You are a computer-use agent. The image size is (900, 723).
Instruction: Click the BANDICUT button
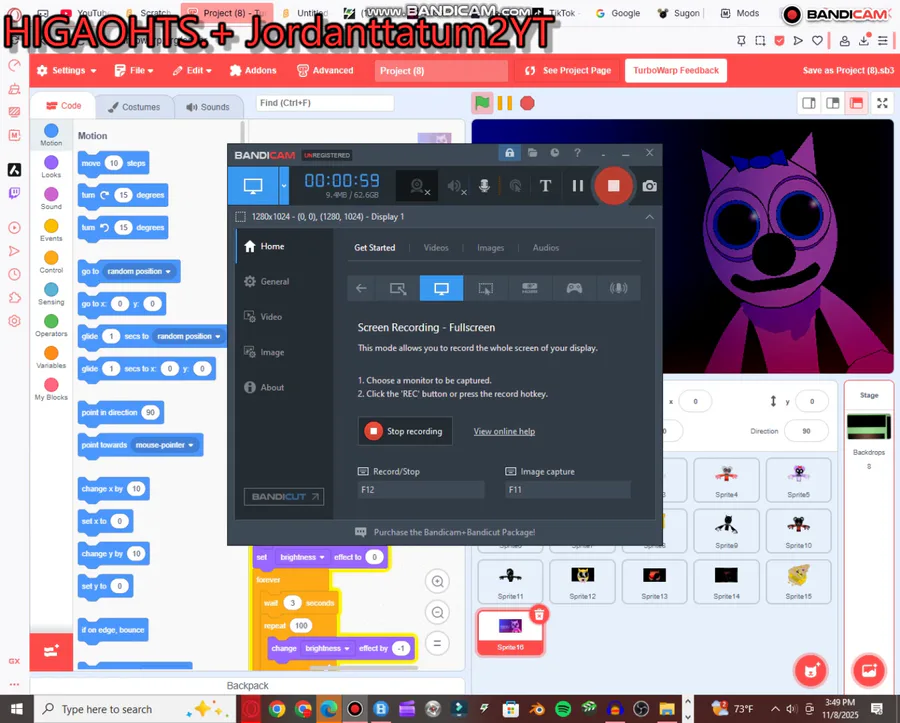point(284,497)
